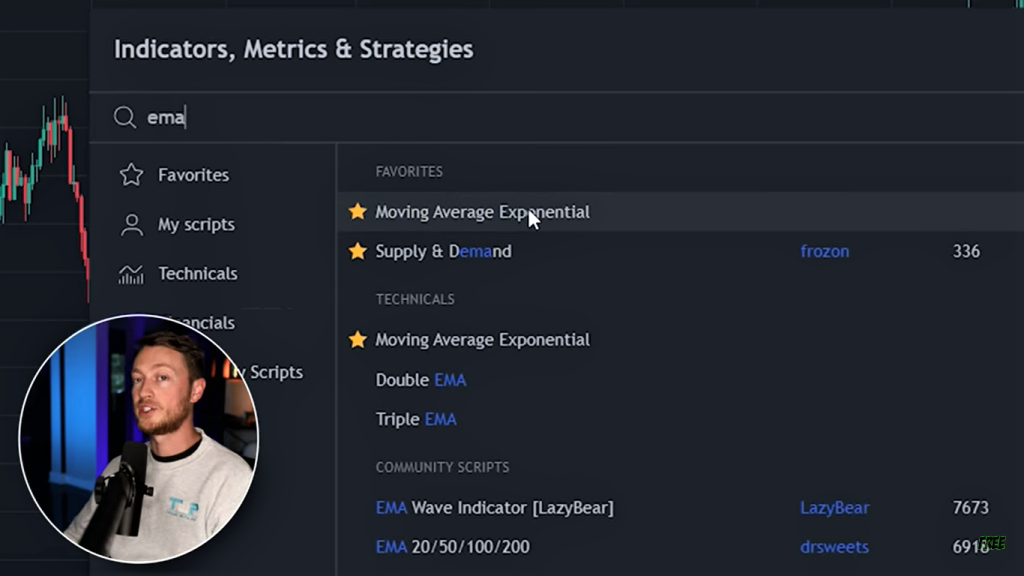Image resolution: width=1024 pixels, height=576 pixels.
Task: Toggle star on Technicals Moving Average Exponential
Action: (357, 340)
